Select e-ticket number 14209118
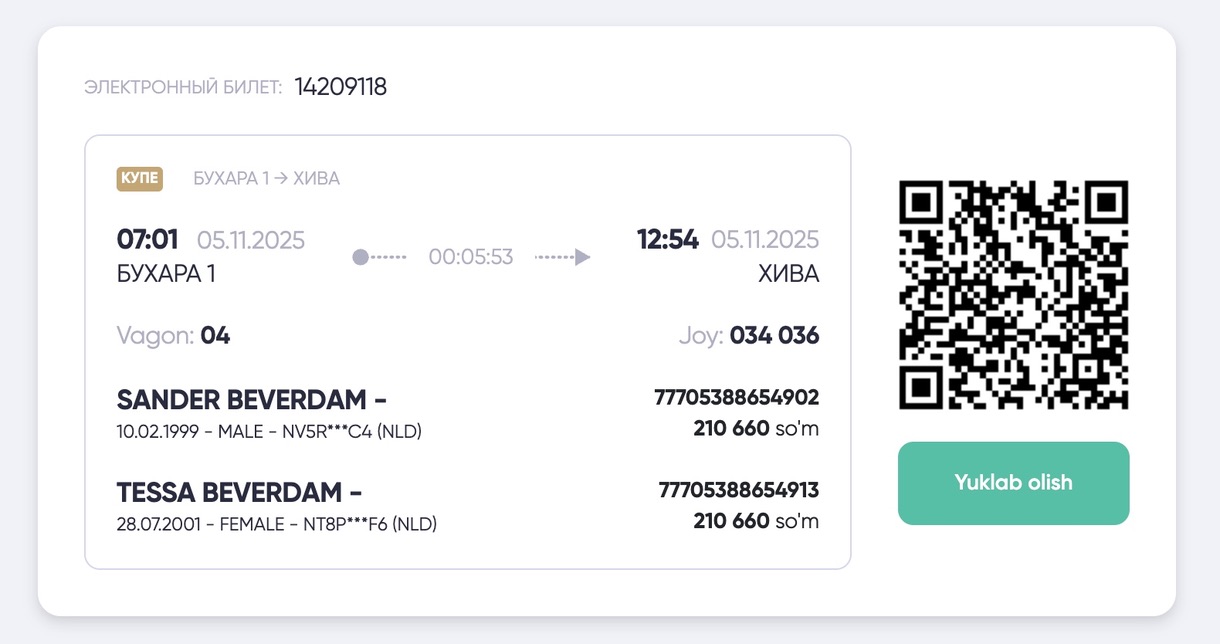The height and width of the screenshot is (644, 1220). (x=340, y=87)
